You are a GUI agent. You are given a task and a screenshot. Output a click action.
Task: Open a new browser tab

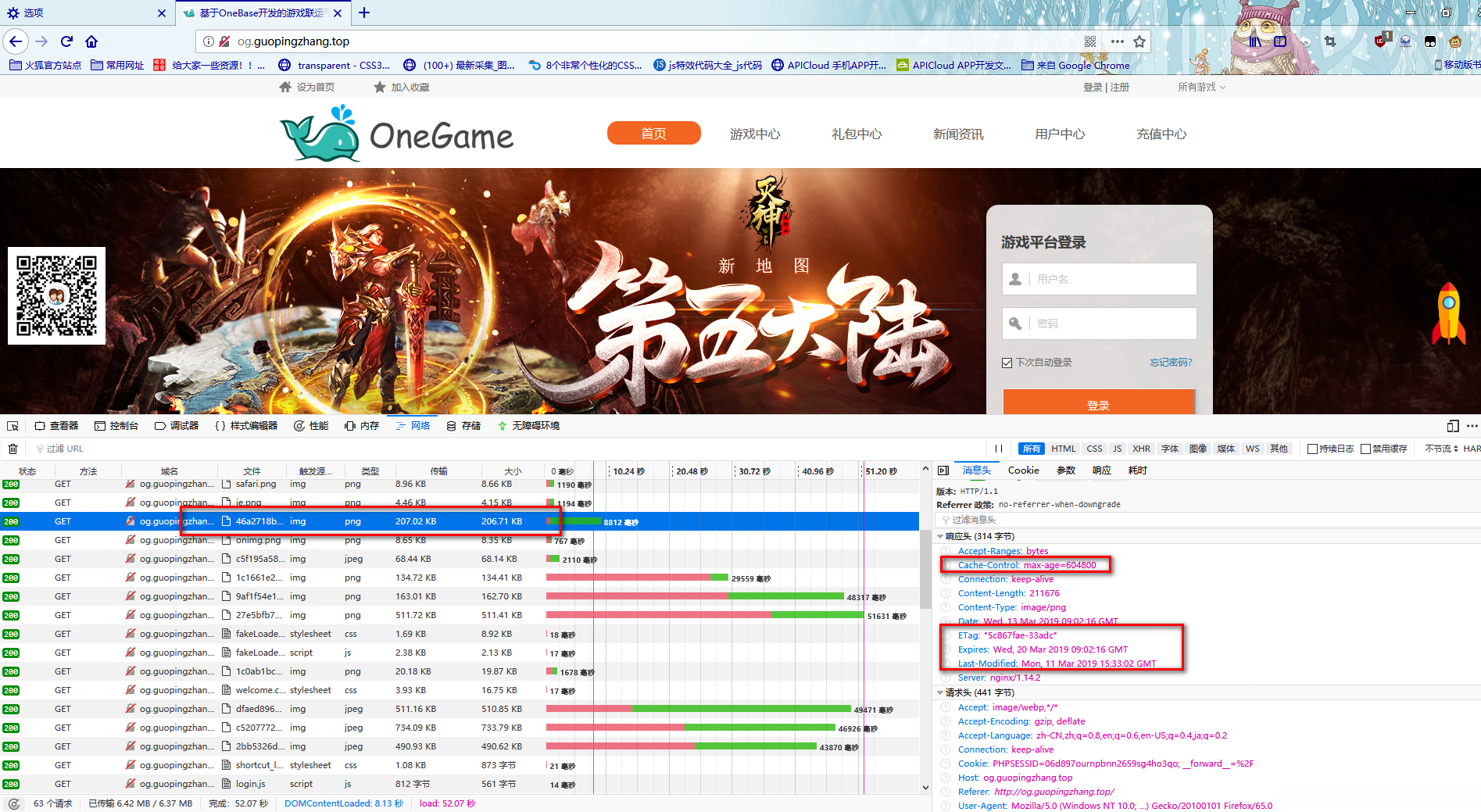(x=364, y=13)
